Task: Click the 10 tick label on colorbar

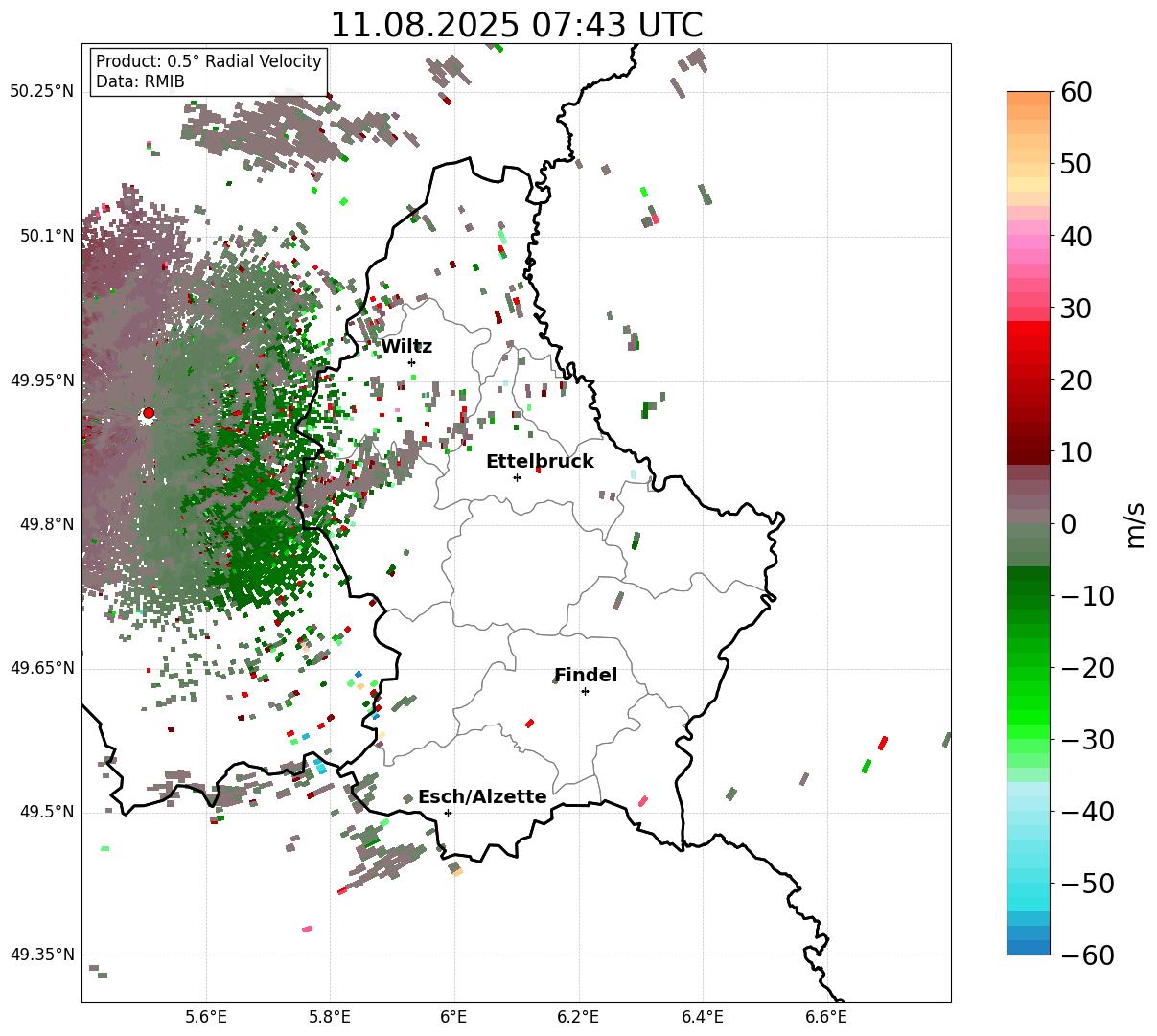Action: [1076, 452]
